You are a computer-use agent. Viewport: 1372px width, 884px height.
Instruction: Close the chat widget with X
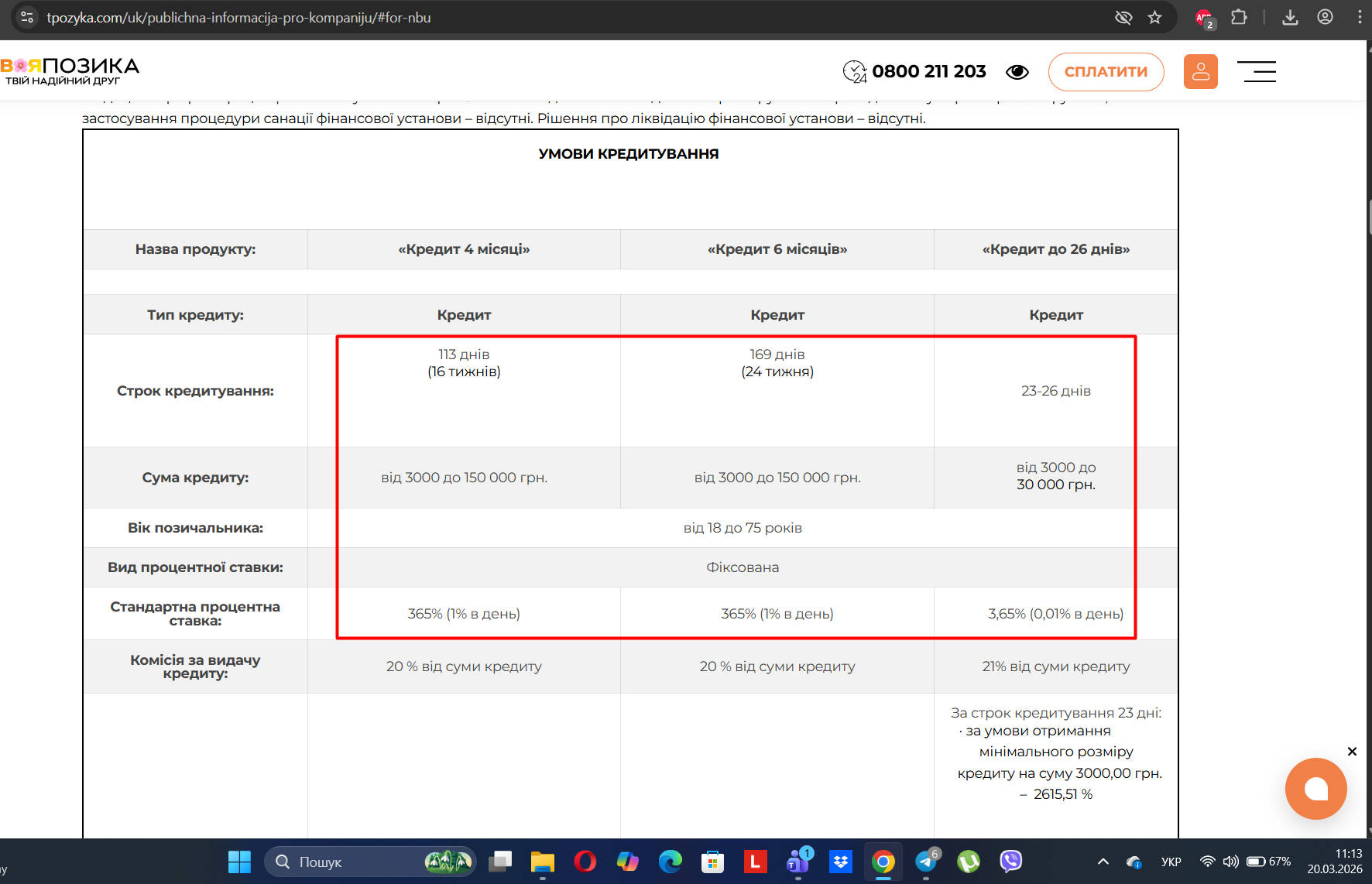[x=1352, y=752]
